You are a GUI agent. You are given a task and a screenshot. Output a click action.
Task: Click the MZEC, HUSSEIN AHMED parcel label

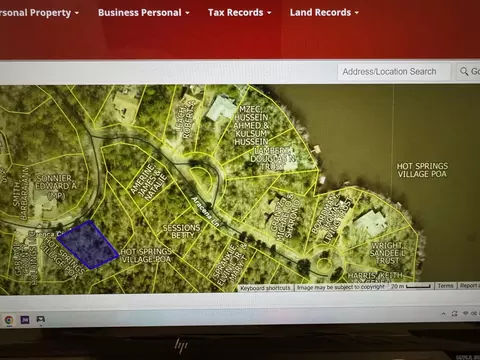coord(251,125)
